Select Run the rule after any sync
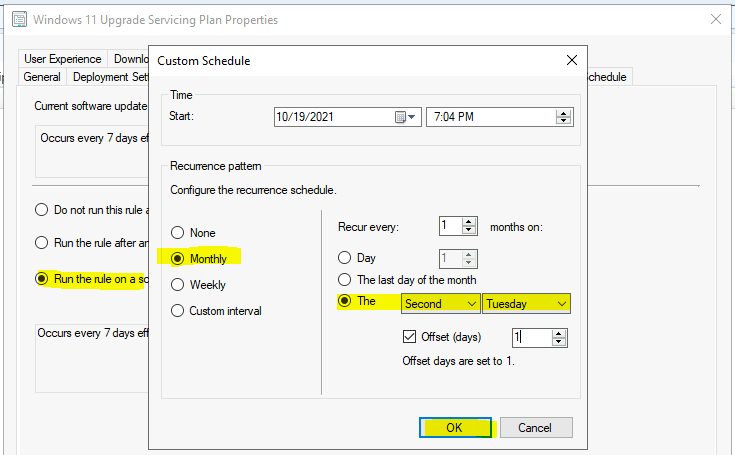 92,242
